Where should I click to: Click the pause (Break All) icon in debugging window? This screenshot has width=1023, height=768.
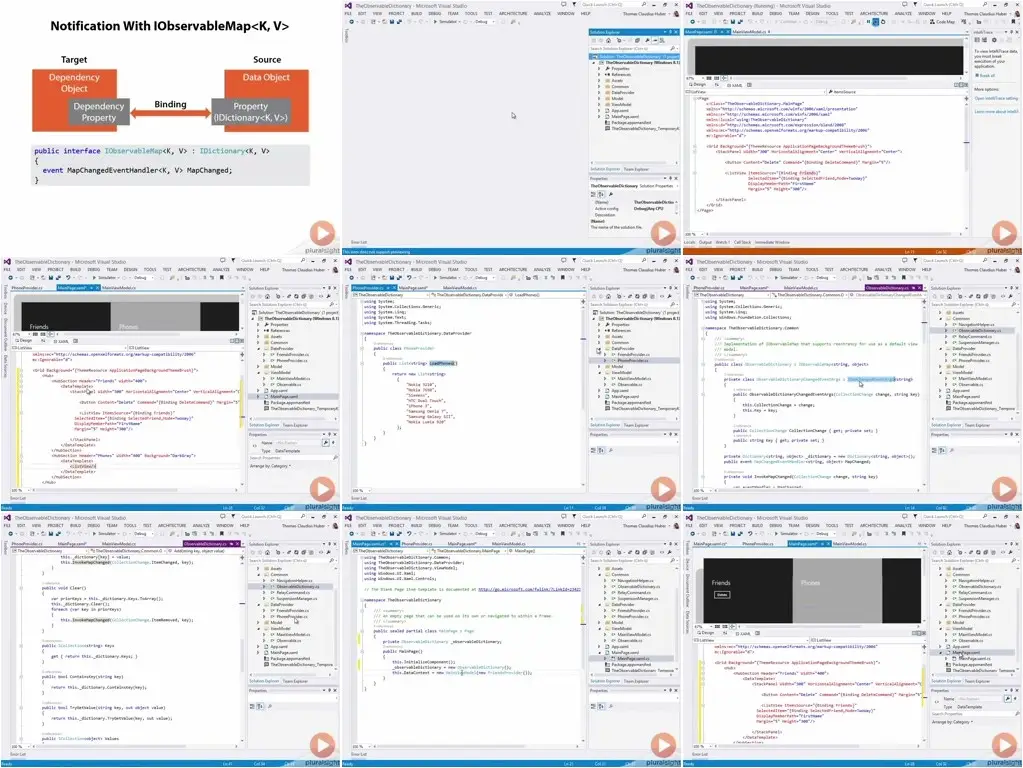coord(868,22)
